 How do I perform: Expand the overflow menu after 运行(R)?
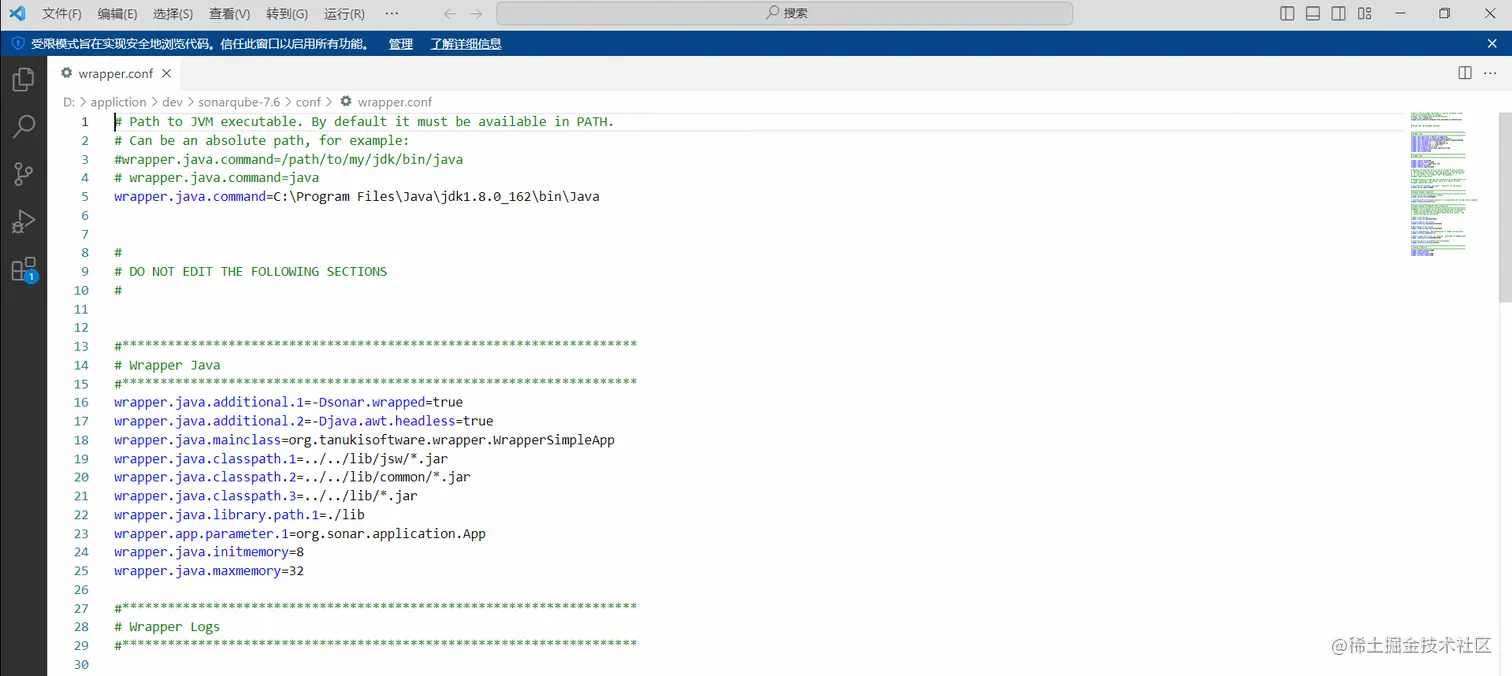[x=392, y=14]
